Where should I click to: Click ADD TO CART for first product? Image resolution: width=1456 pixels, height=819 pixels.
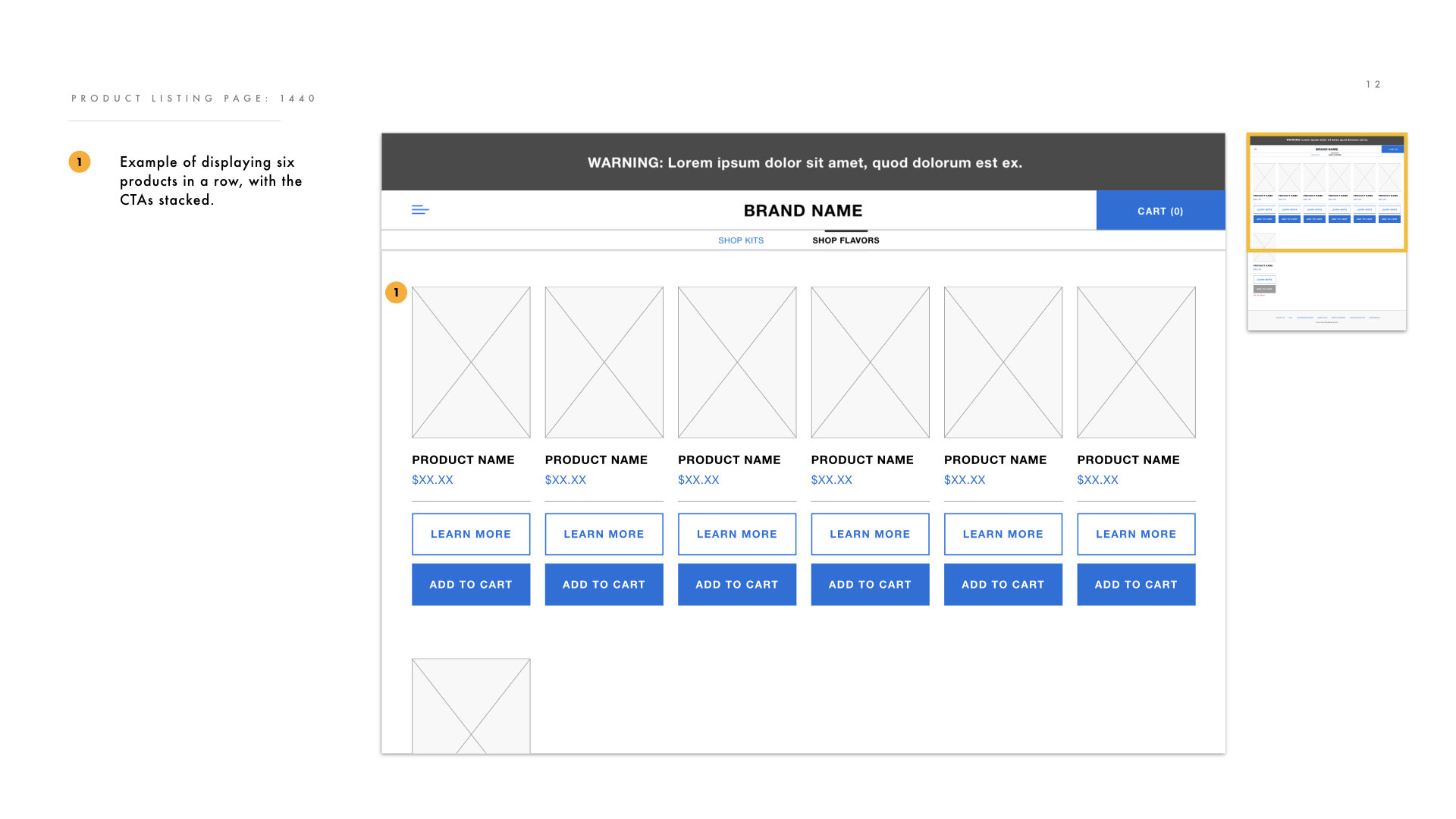tap(471, 584)
